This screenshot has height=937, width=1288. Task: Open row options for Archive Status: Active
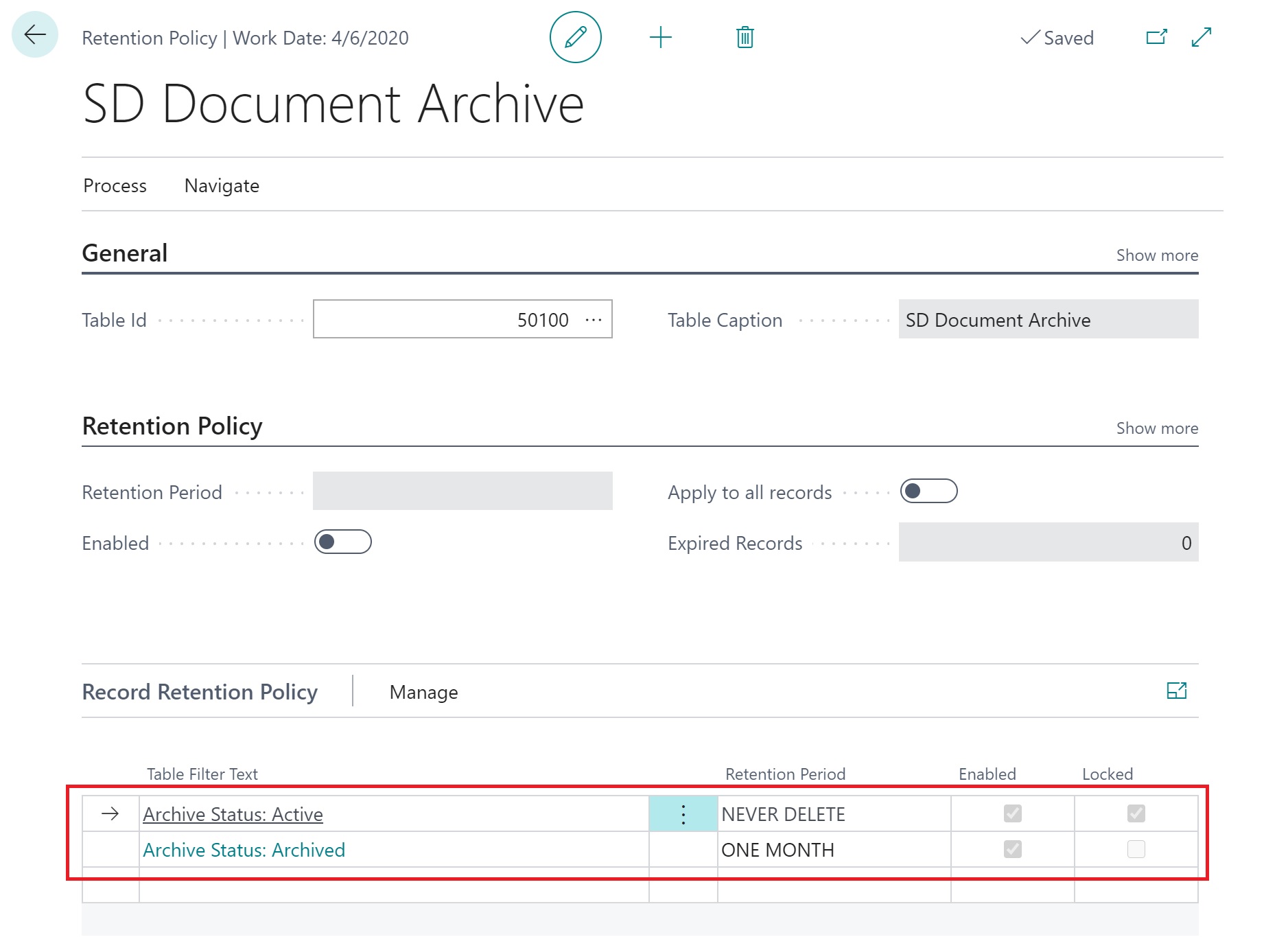click(683, 814)
